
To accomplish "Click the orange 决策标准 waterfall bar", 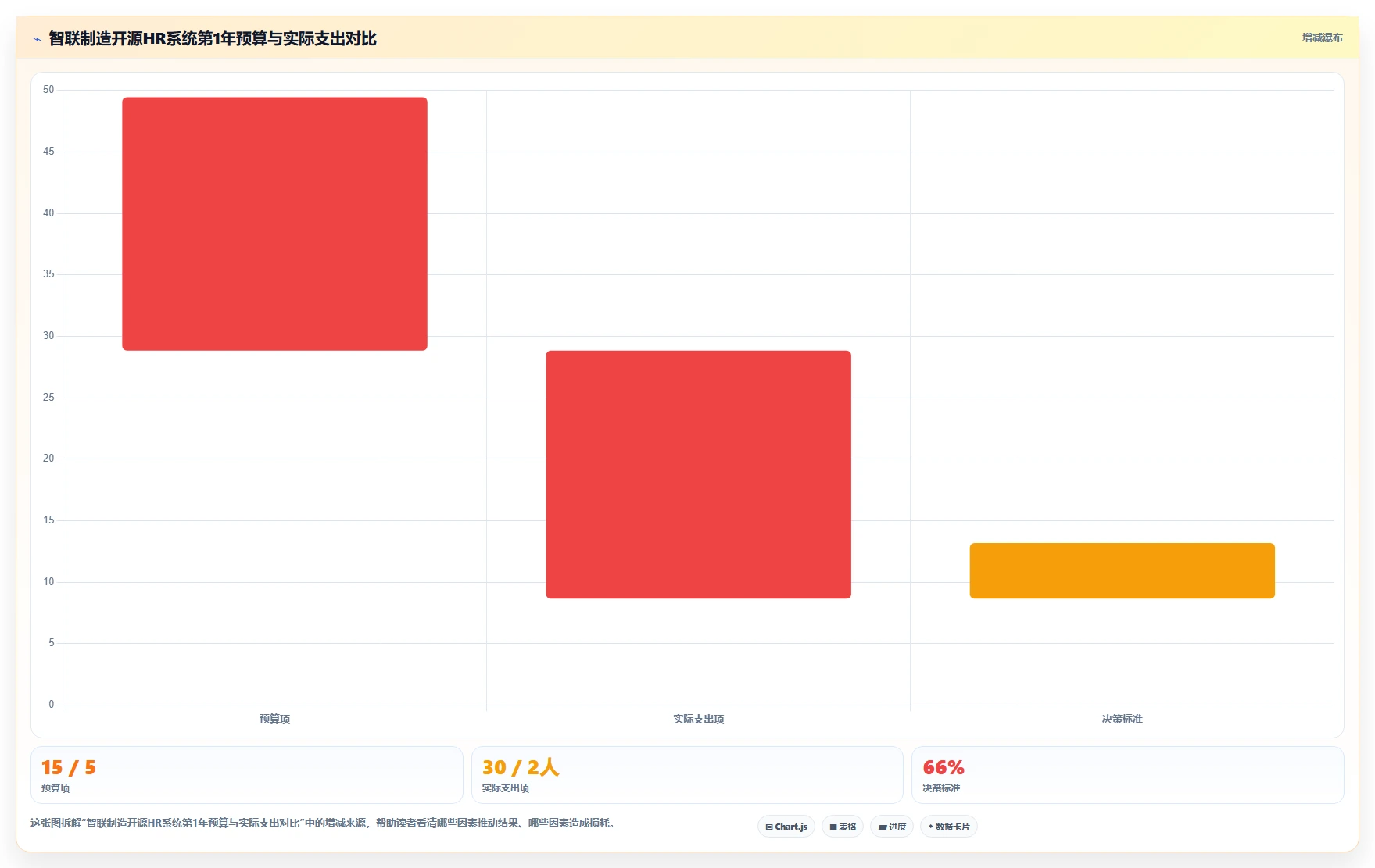I will [1122, 570].
